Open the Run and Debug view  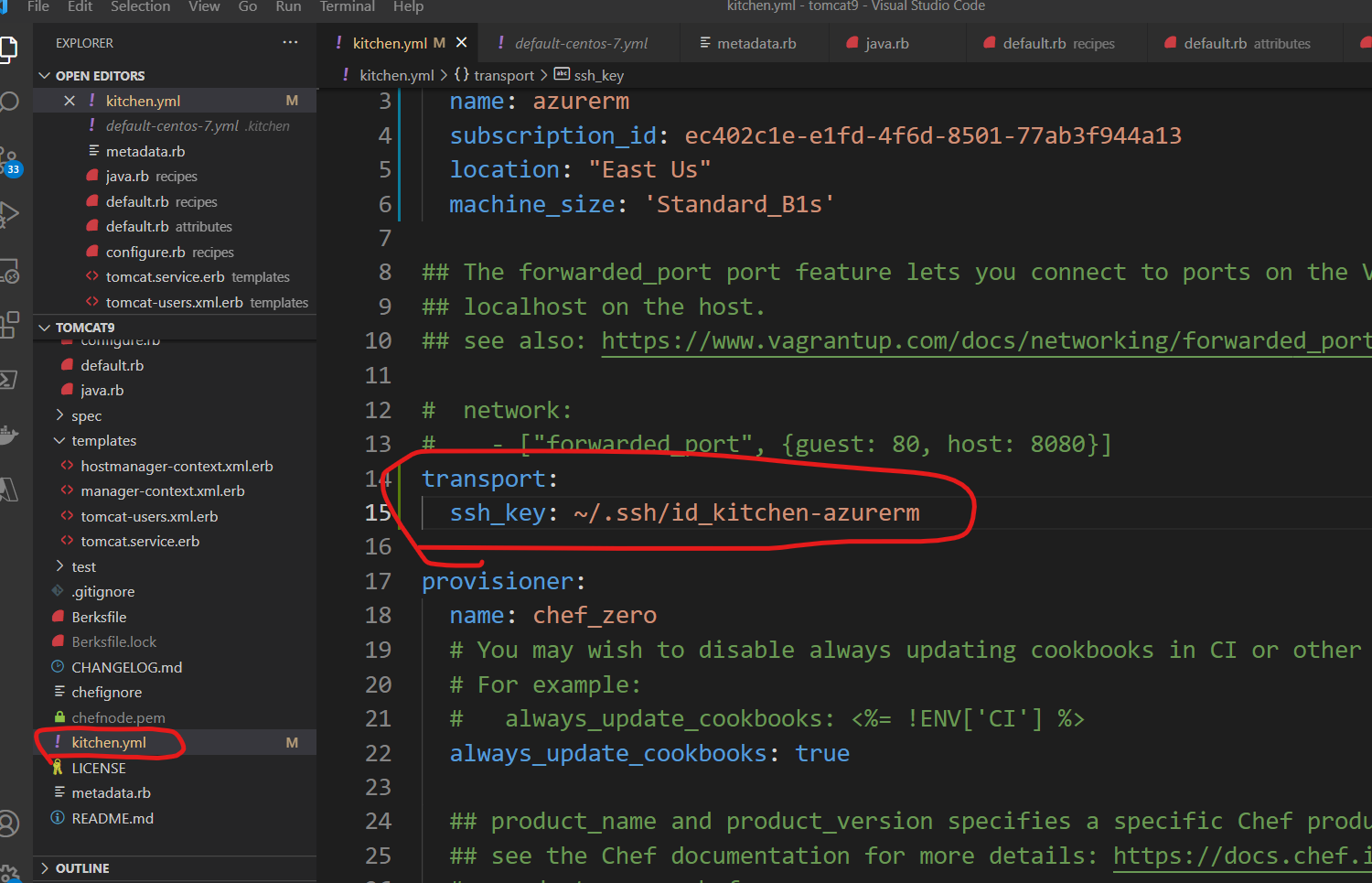tap(8, 215)
